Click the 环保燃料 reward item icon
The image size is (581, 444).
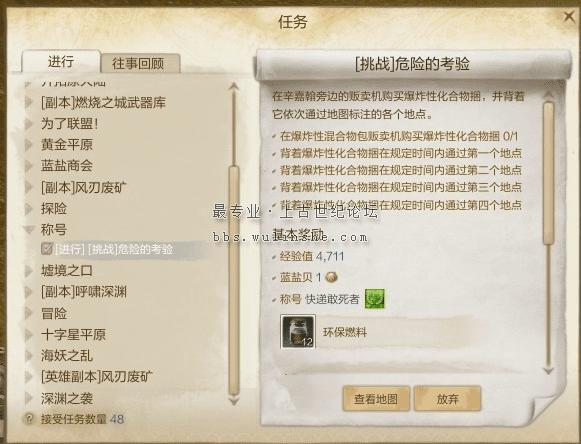click(298, 332)
